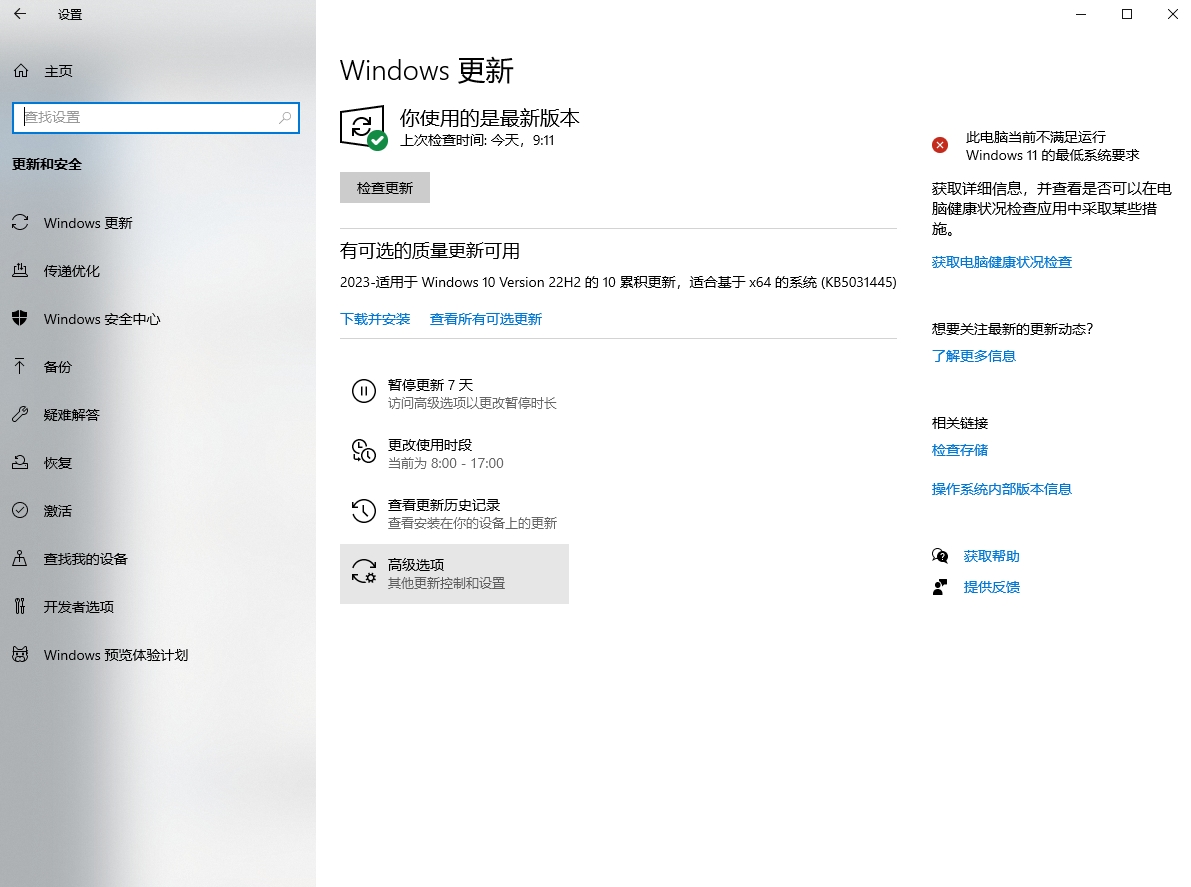
Task: Click the 获取帮助 chat bubble icon
Action: pyautogui.click(x=940, y=556)
